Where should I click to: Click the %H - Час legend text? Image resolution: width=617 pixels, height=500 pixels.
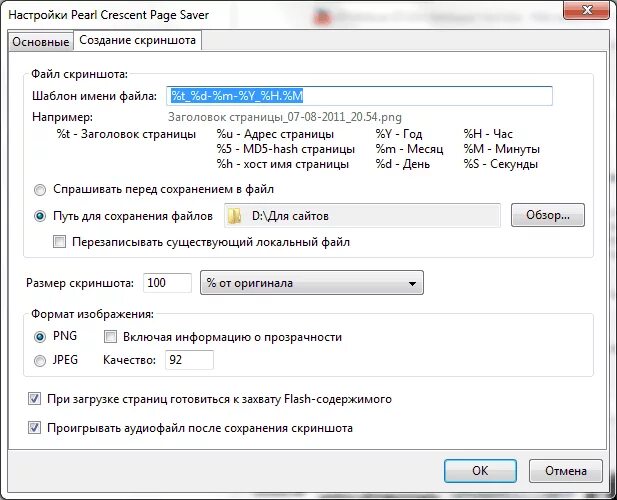click(x=488, y=134)
